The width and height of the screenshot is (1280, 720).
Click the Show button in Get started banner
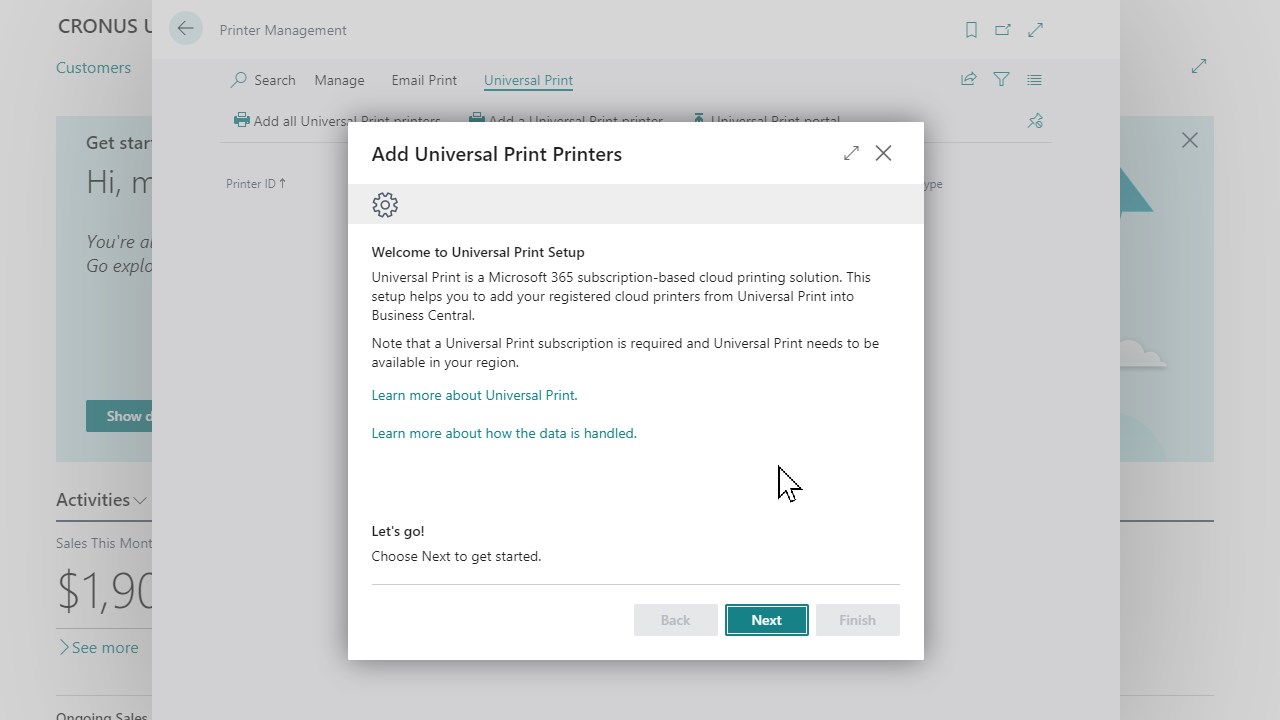tap(119, 416)
